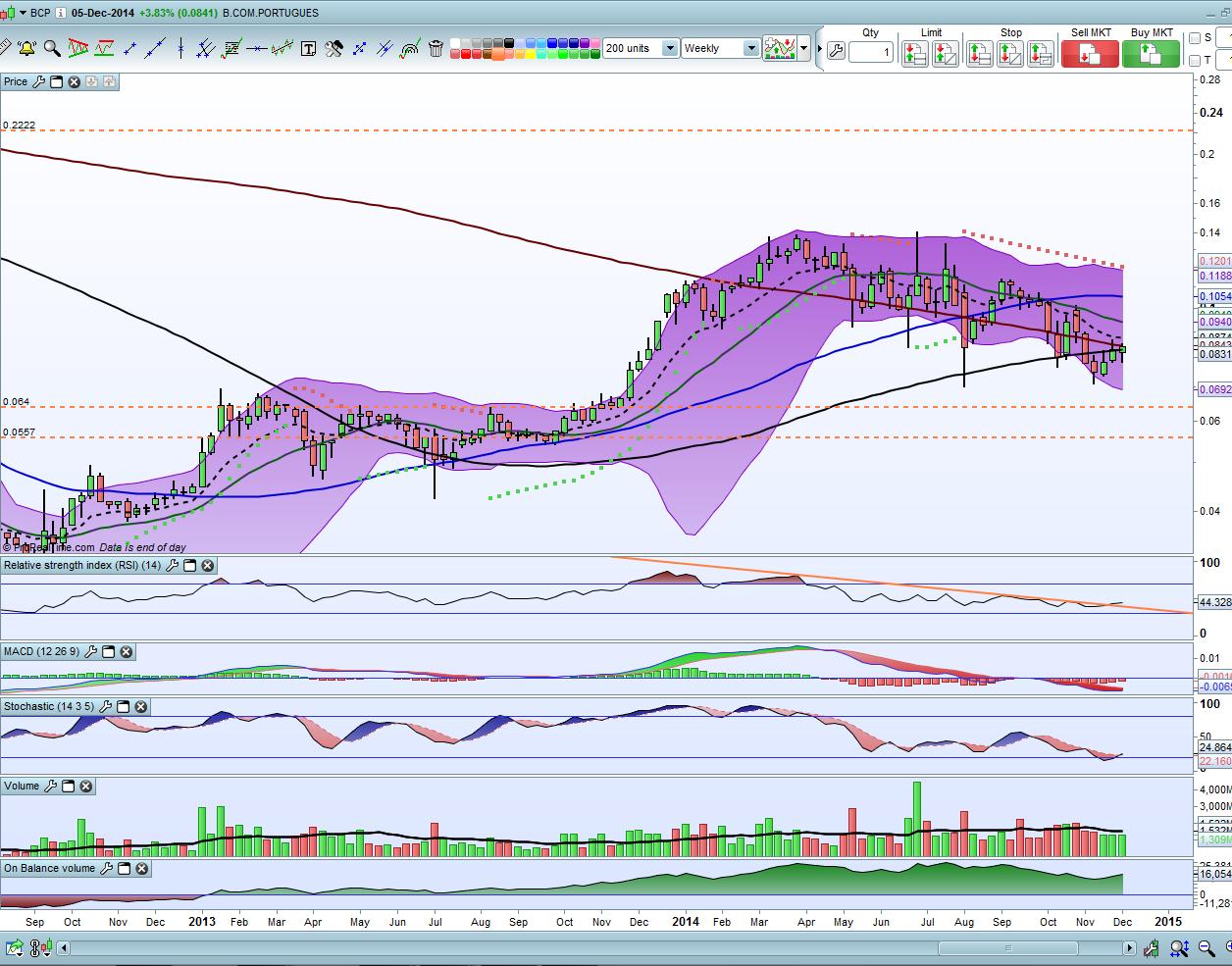Select the parallel channel lines tool

tap(206, 48)
